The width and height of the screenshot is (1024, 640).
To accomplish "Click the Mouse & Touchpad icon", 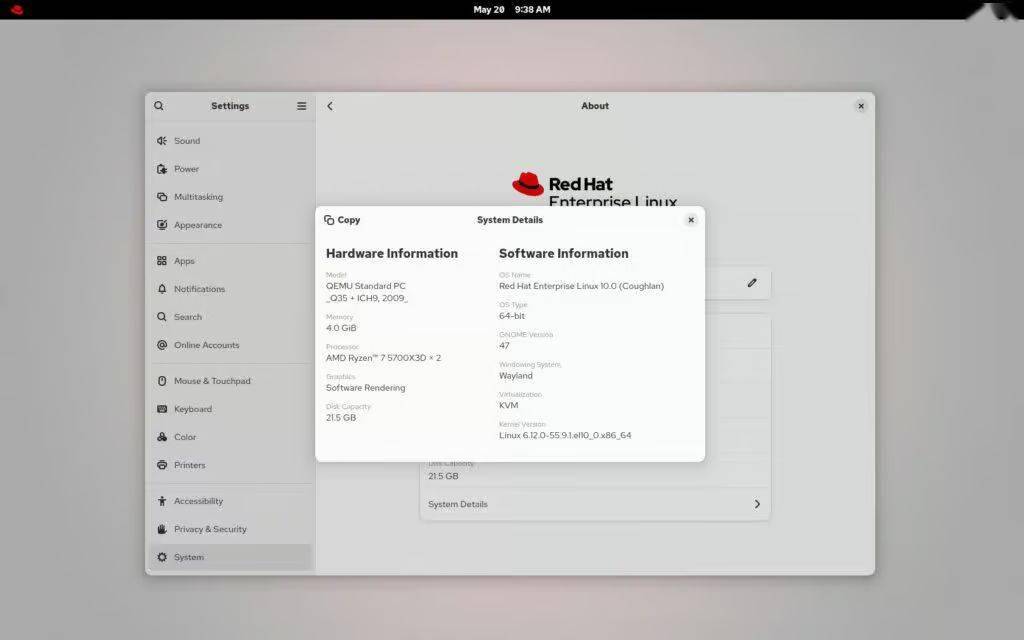I will click(x=162, y=381).
